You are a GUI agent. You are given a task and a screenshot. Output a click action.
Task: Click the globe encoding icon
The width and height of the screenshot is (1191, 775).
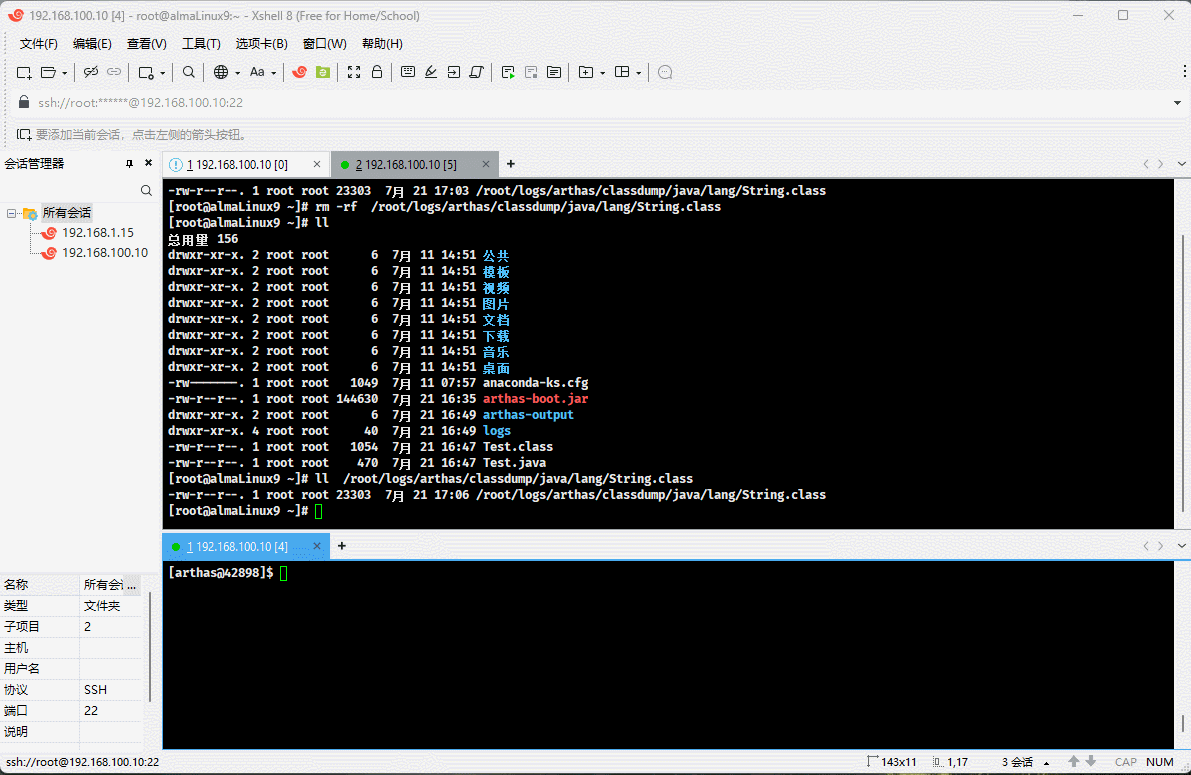pyautogui.click(x=221, y=72)
